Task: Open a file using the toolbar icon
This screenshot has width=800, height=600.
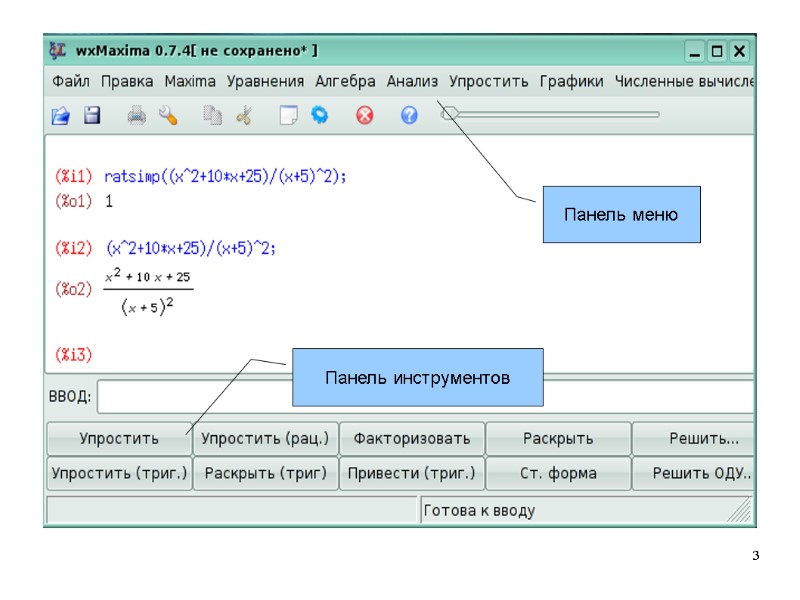Action: tap(60, 117)
